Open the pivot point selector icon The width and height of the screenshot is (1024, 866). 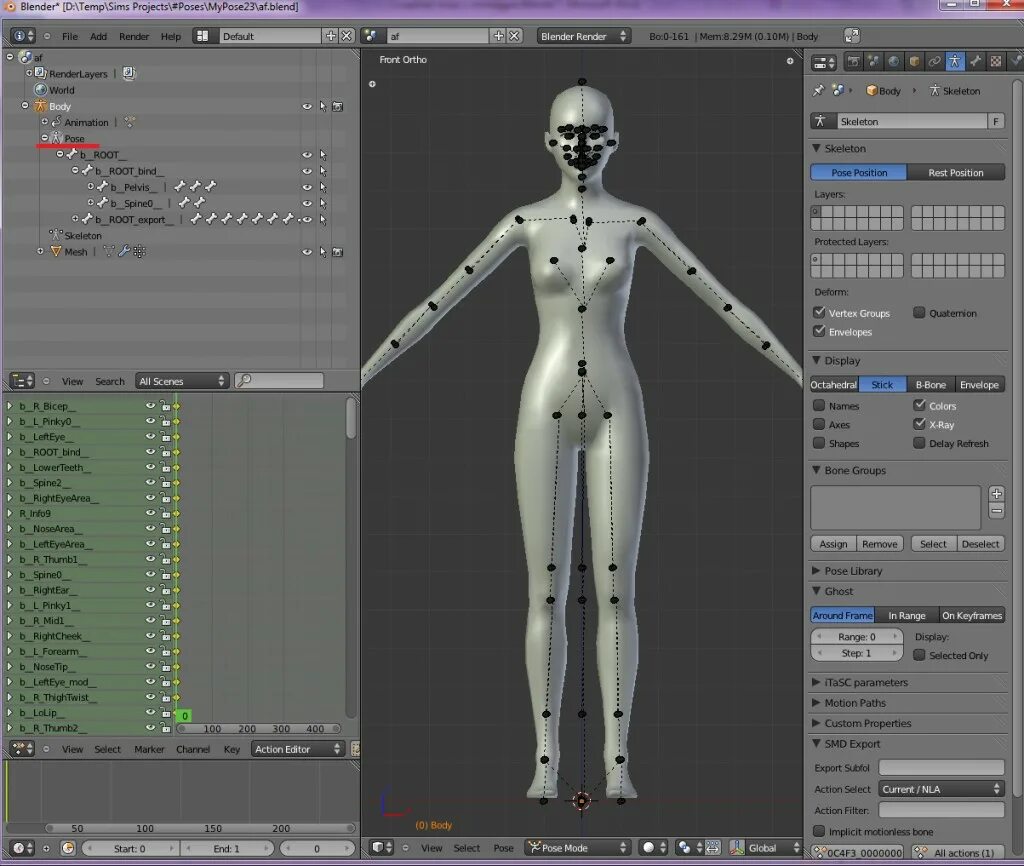click(x=690, y=847)
